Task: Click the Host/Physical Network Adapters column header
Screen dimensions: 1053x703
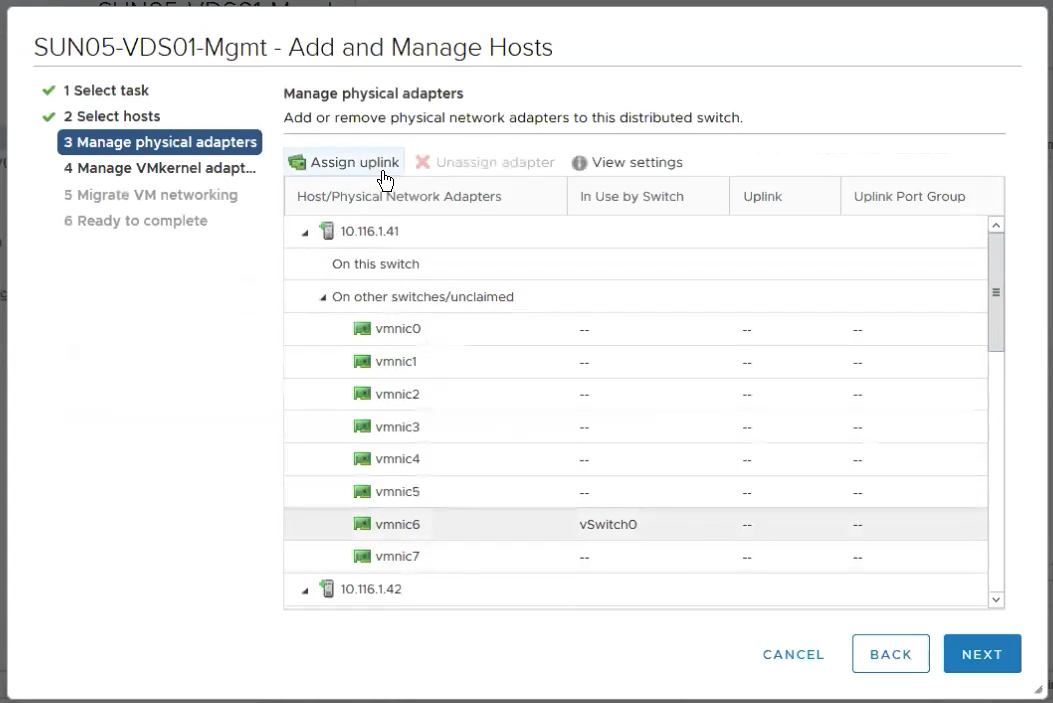Action: tap(426, 197)
